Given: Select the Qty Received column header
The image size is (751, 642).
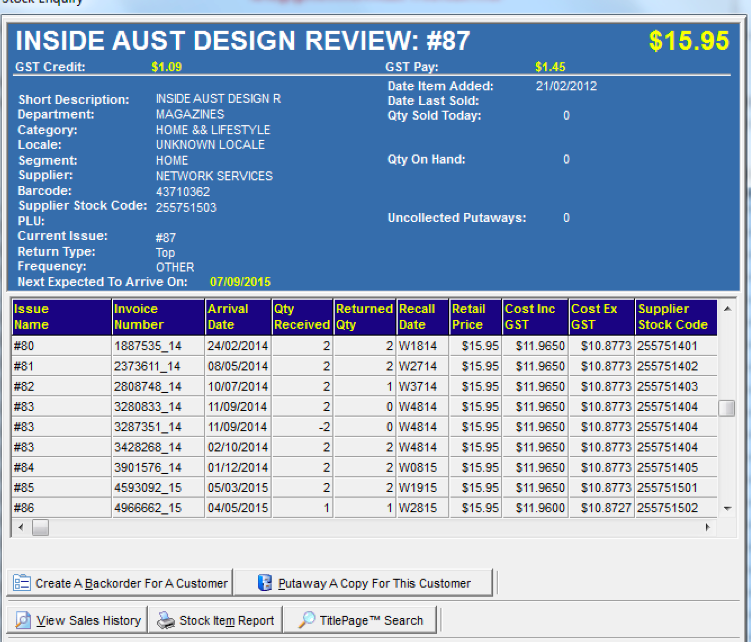Looking at the screenshot, I should [302, 317].
